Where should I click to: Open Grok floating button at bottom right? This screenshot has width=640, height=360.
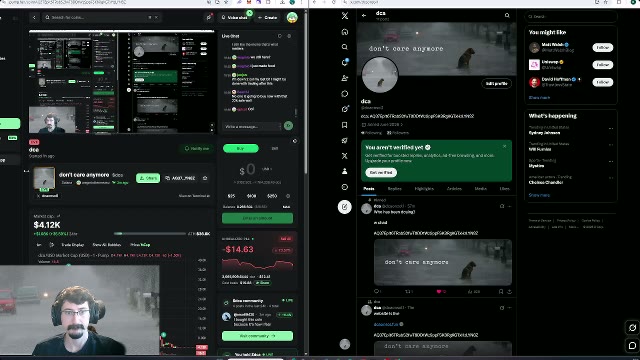click(632, 327)
